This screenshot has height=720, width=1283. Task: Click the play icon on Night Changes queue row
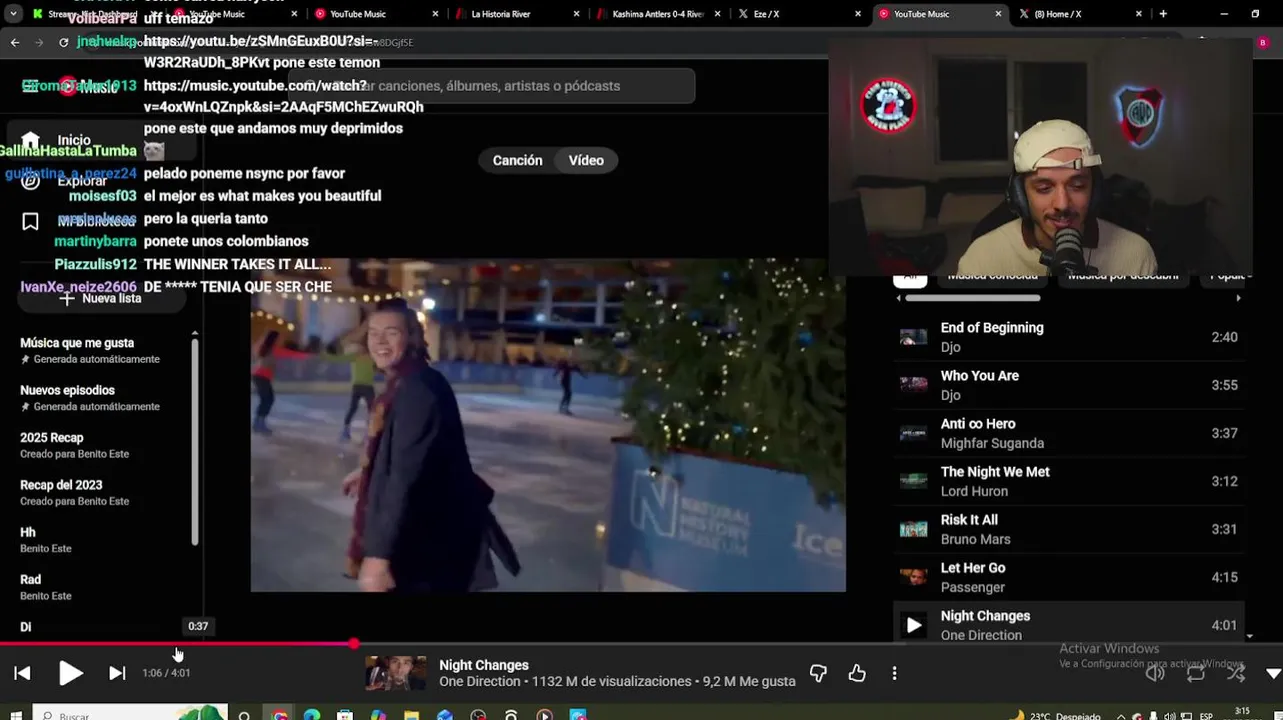tap(913, 625)
